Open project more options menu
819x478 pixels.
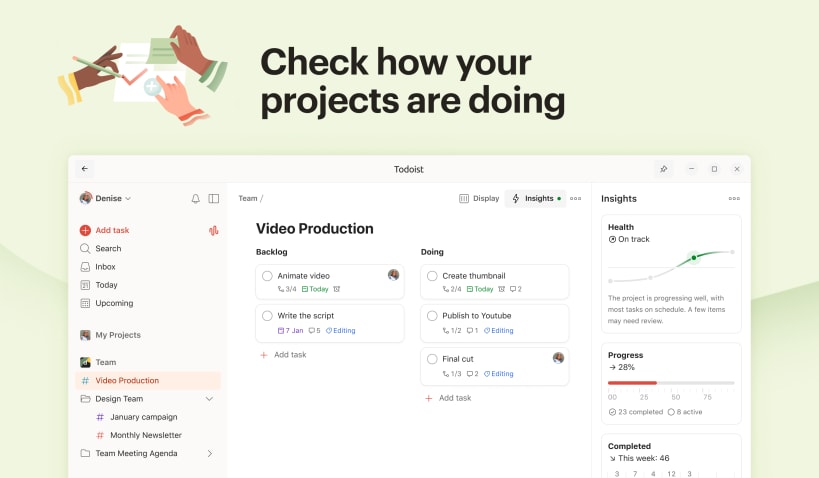point(576,199)
